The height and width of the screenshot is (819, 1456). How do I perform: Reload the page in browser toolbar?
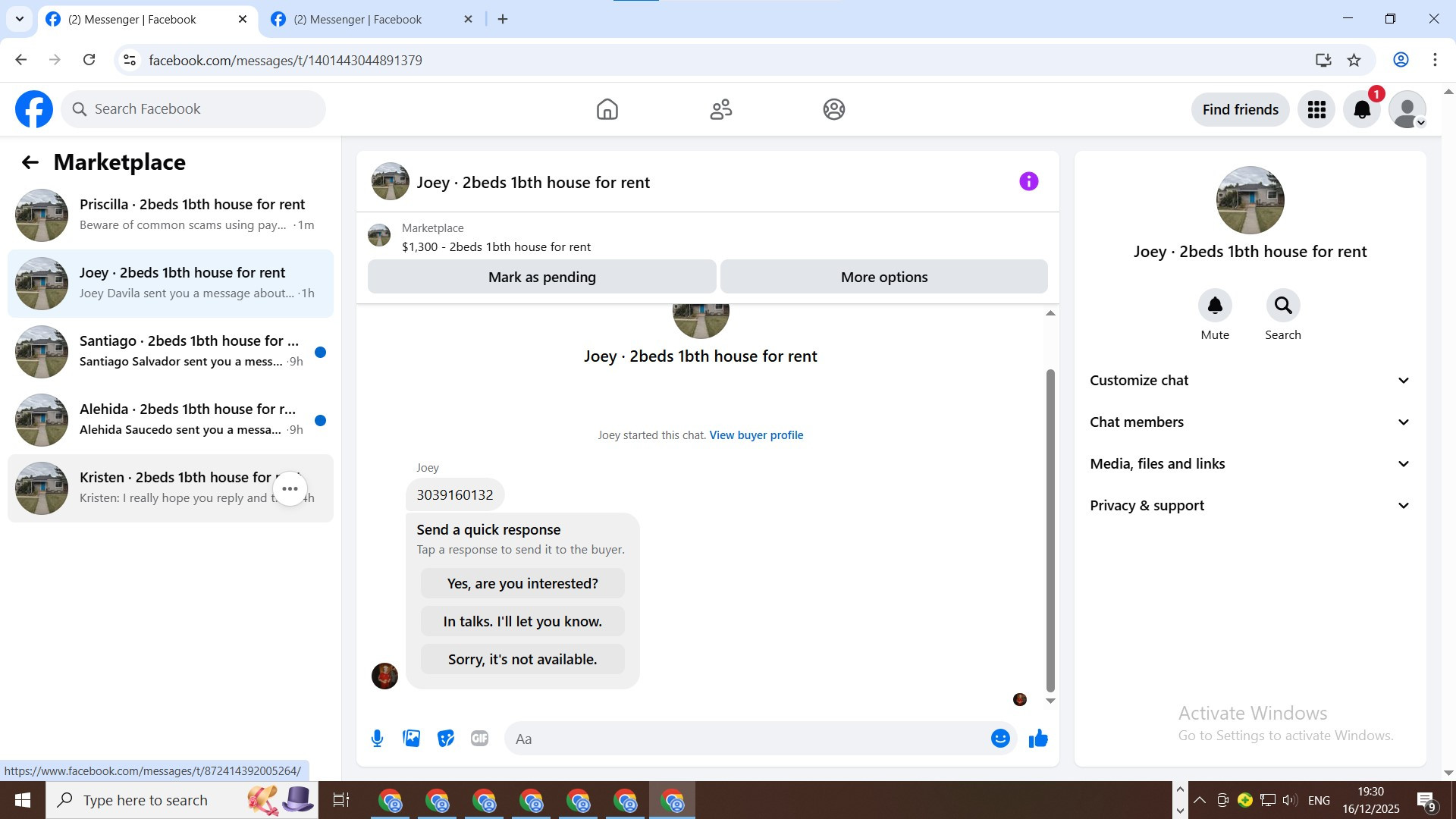tap(89, 60)
